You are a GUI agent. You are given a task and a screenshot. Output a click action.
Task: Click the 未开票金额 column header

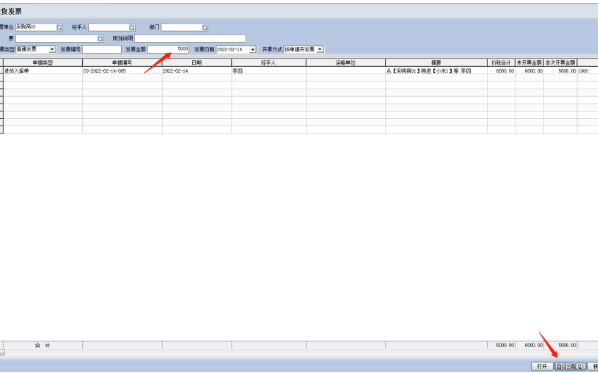tap(529, 63)
